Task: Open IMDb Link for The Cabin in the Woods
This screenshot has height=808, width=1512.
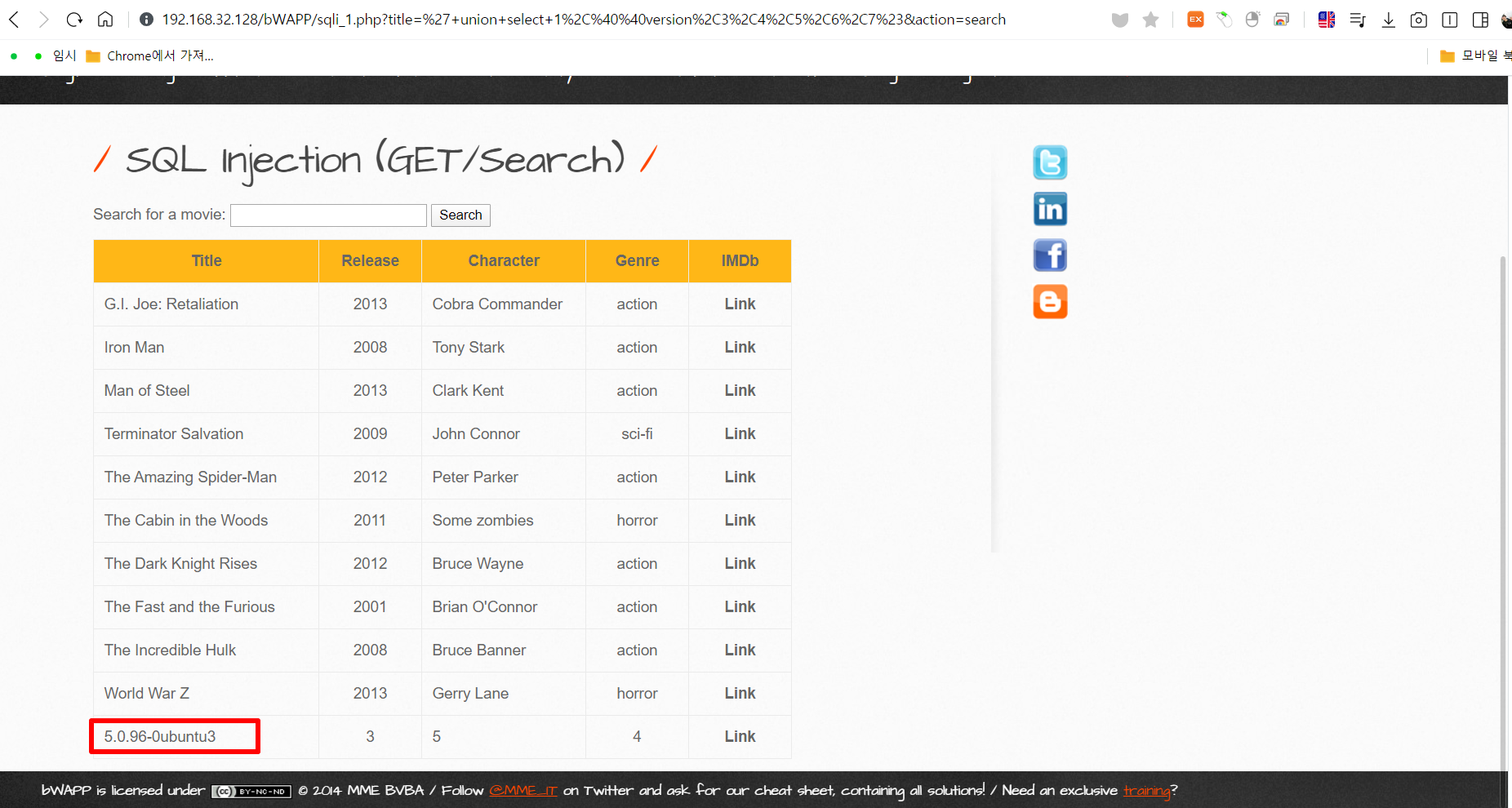Action: (740, 520)
